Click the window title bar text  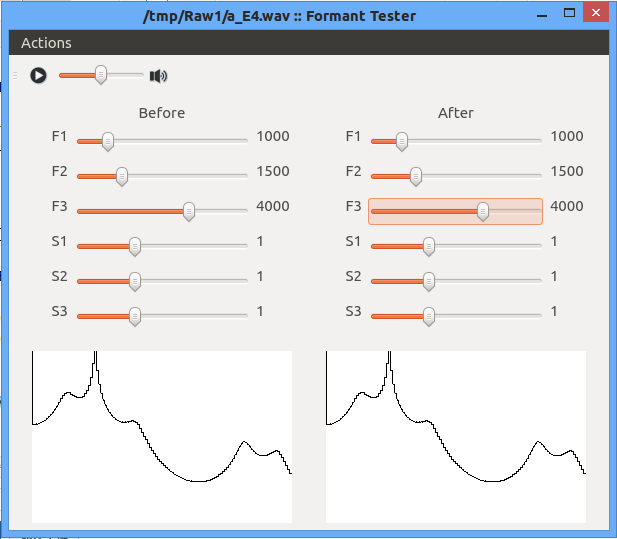click(x=279, y=16)
